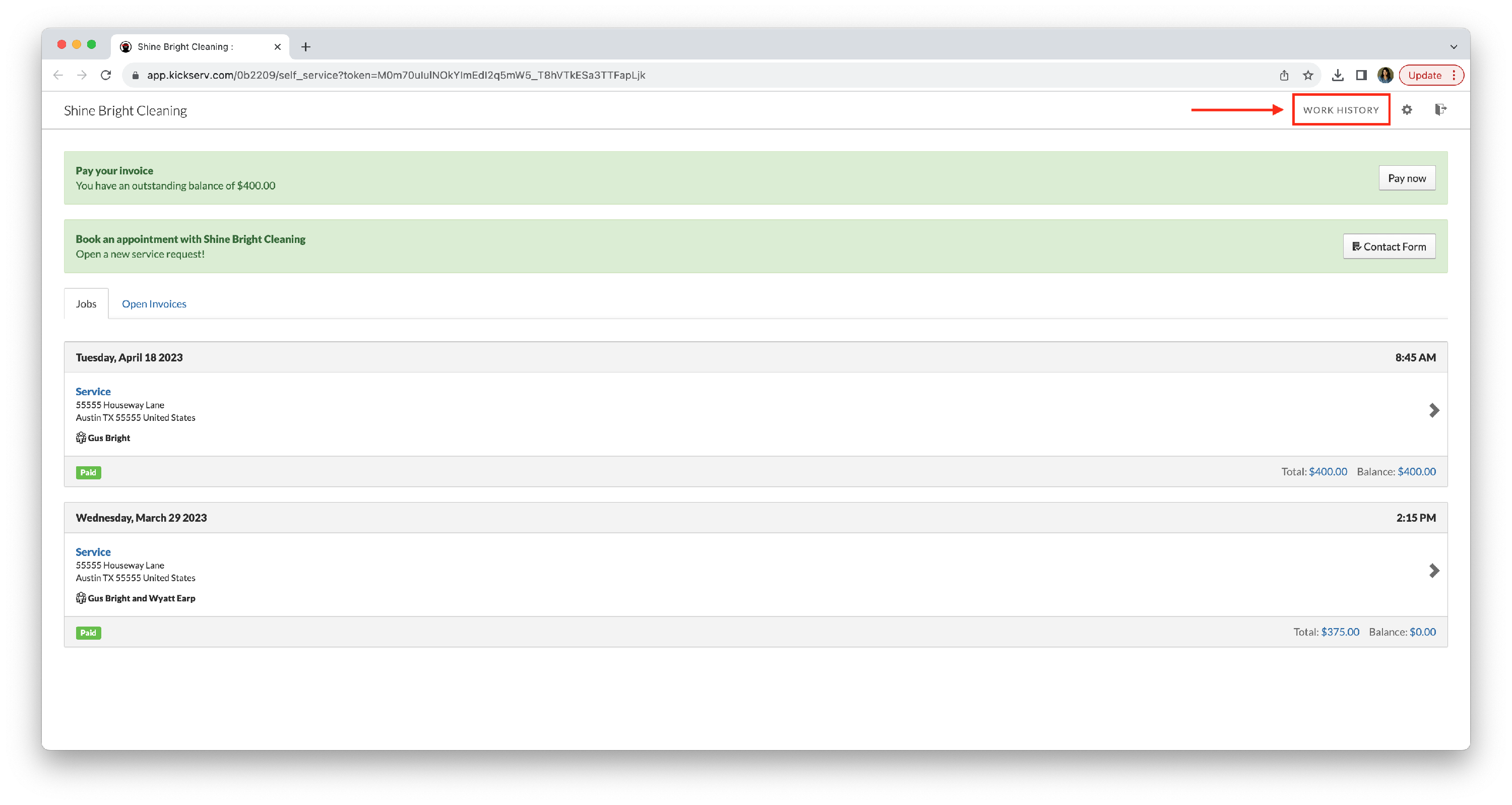Click the $375.00 total amount link
Screen dimensions: 1512x805
tap(1340, 632)
